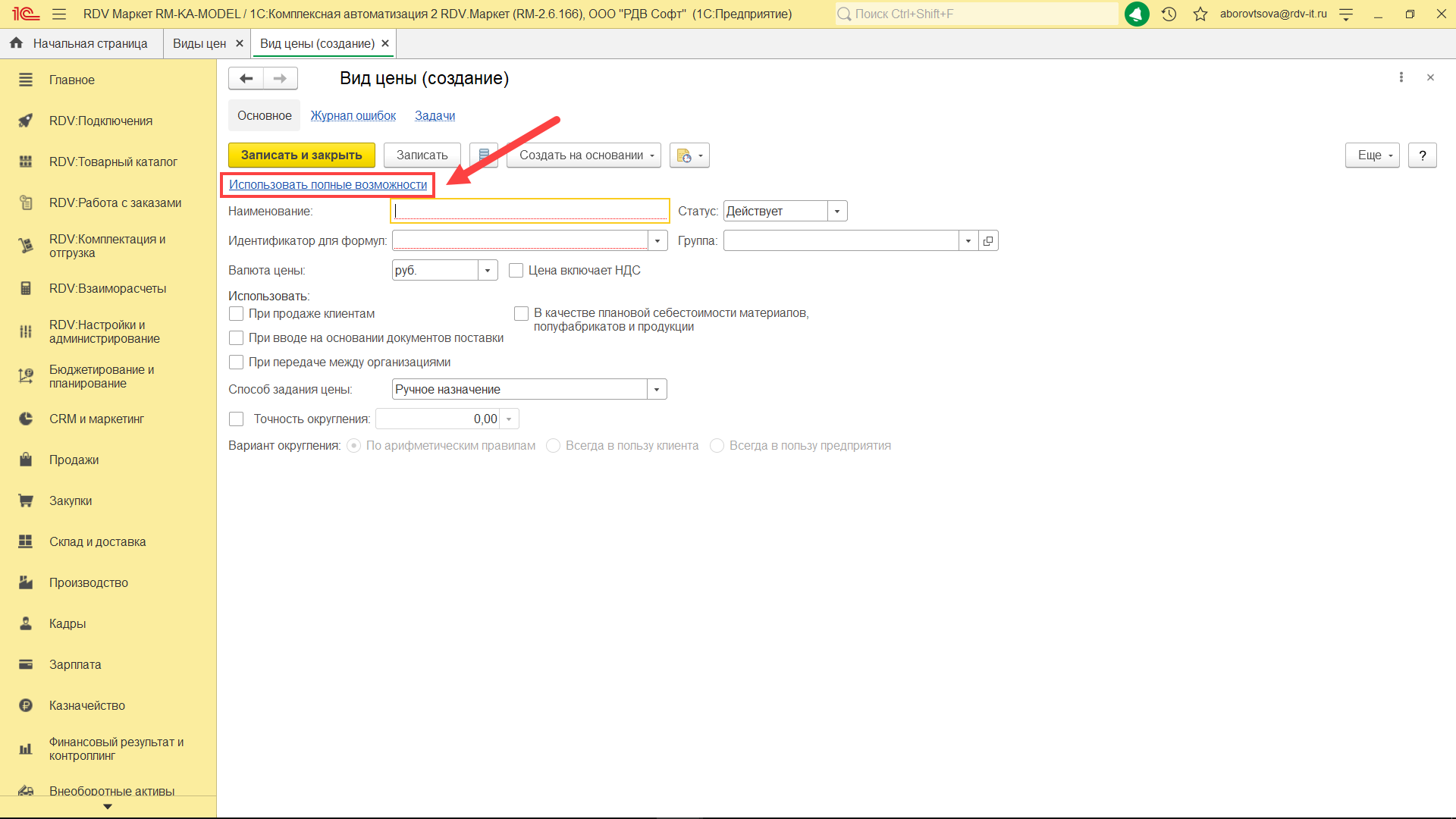Expand the Способ задания цены list

657,389
